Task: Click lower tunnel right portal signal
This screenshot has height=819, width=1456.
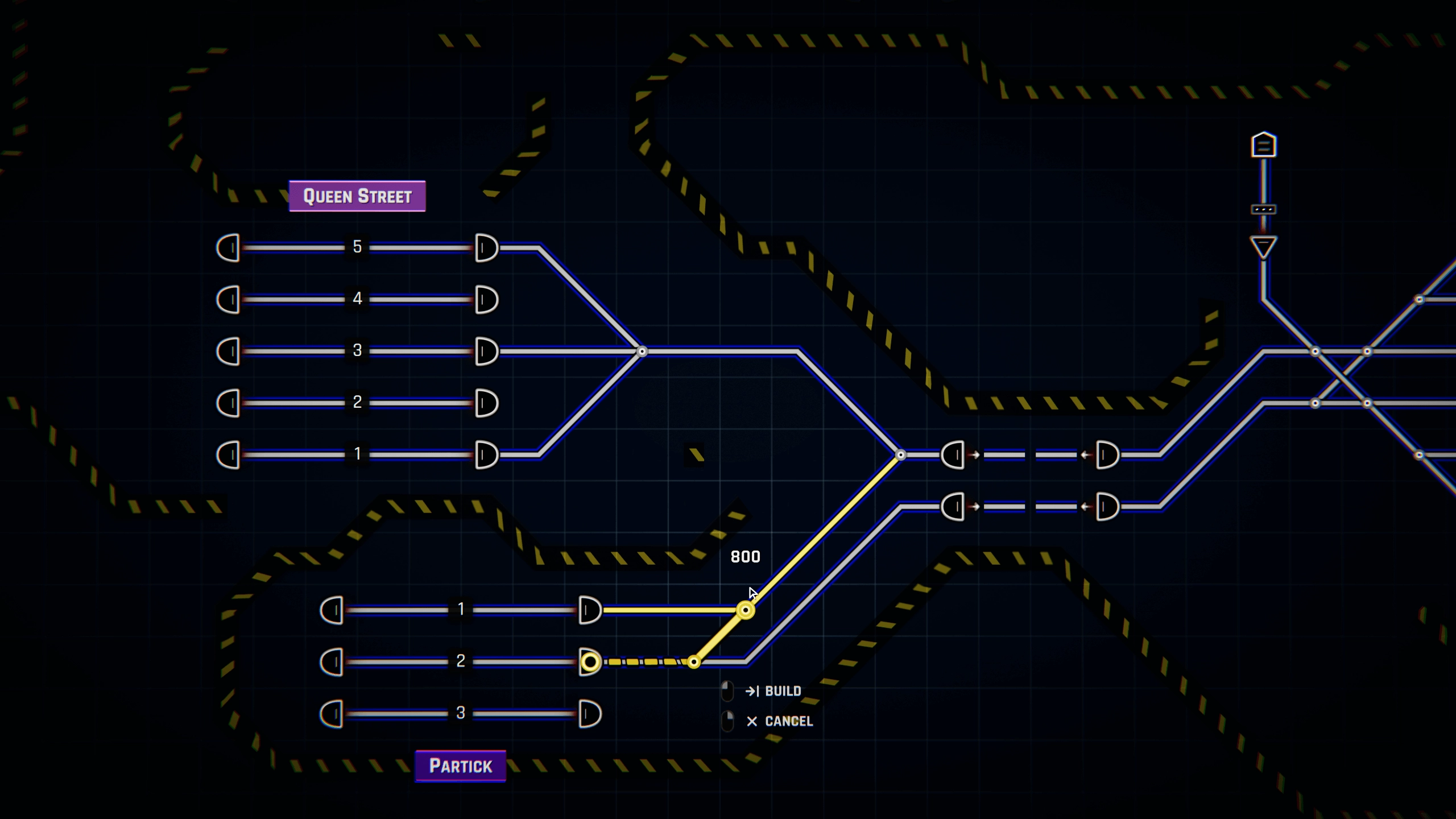Action: pyautogui.click(x=1107, y=507)
